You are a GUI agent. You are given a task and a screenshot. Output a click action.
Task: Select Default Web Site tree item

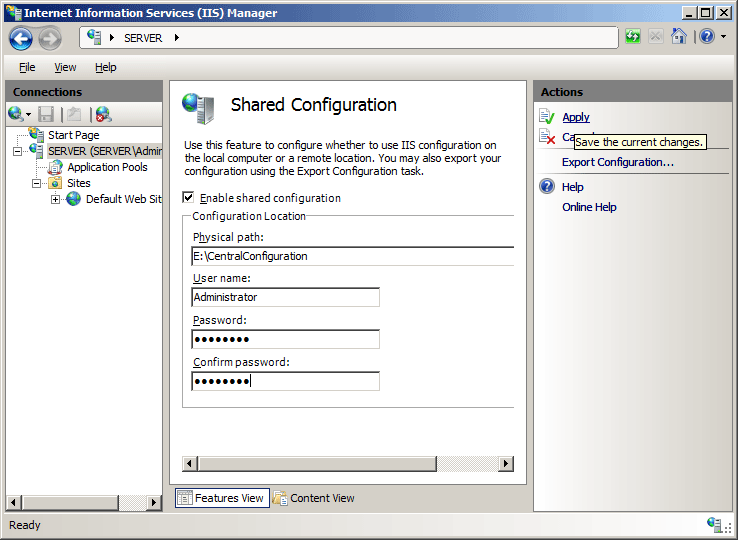tap(124, 199)
